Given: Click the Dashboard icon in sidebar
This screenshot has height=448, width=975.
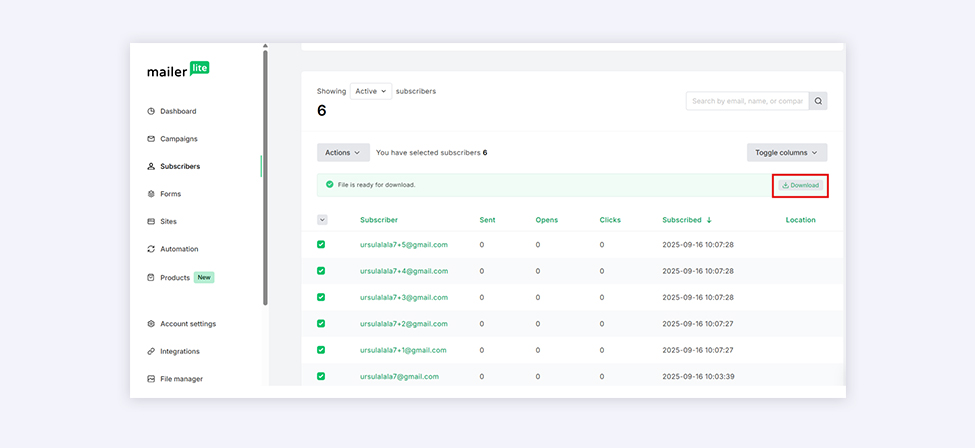Looking at the screenshot, I should pyautogui.click(x=151, y=111).
